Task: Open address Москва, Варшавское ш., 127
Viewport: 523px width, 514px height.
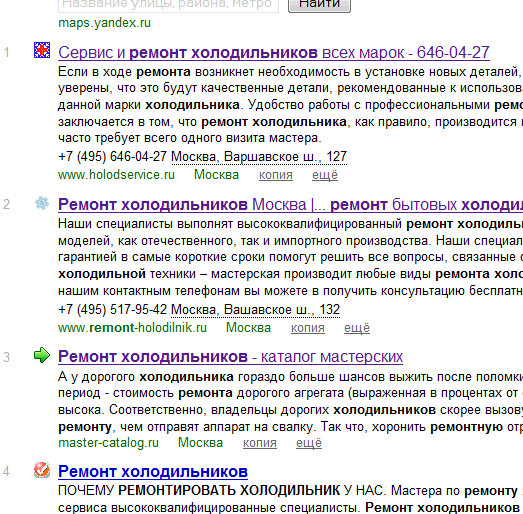Action: 259,156
